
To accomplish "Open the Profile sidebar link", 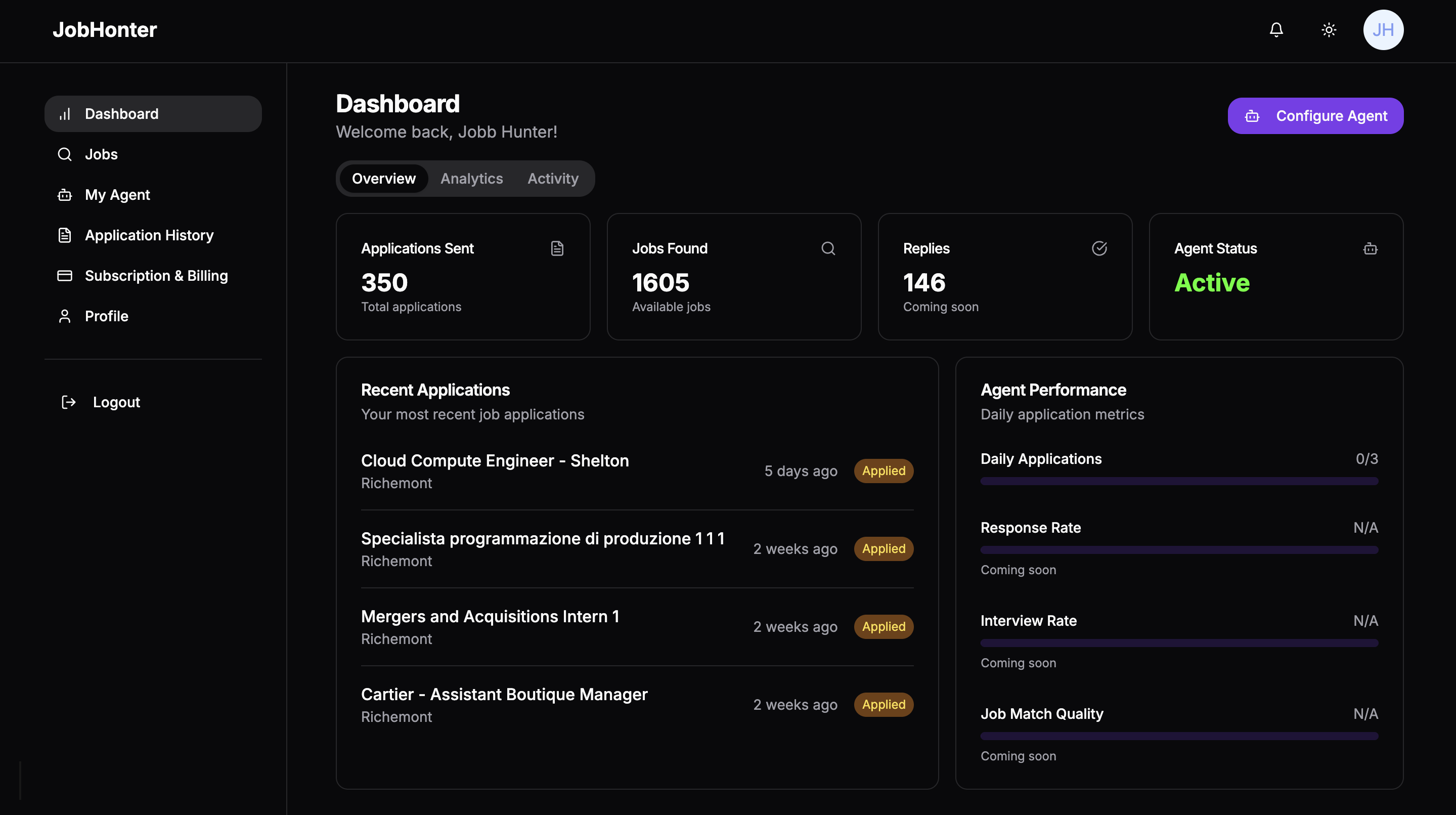I will [x=153, y=316].
